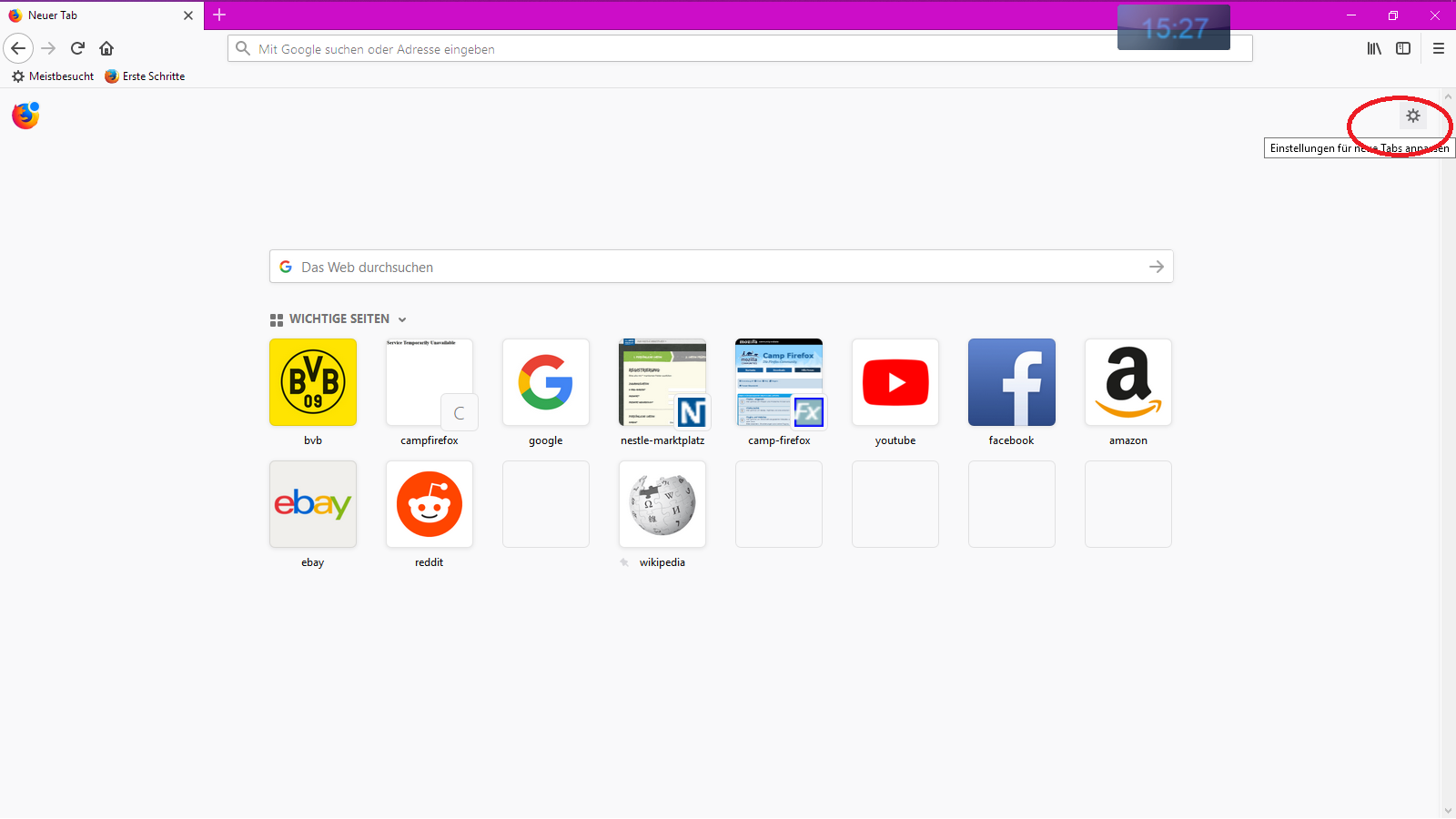Click the scroll down arrow of page scrollbar

point(1448,811)
